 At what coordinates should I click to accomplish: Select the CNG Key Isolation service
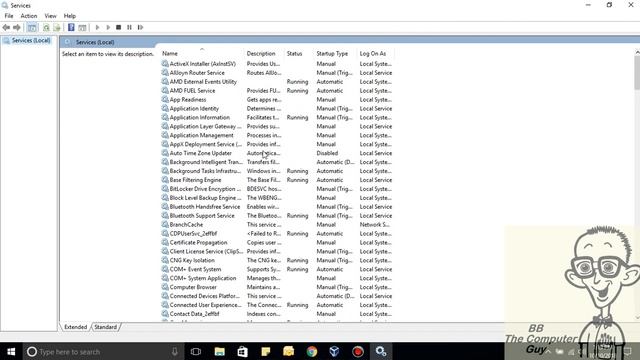tap(192, 260)
